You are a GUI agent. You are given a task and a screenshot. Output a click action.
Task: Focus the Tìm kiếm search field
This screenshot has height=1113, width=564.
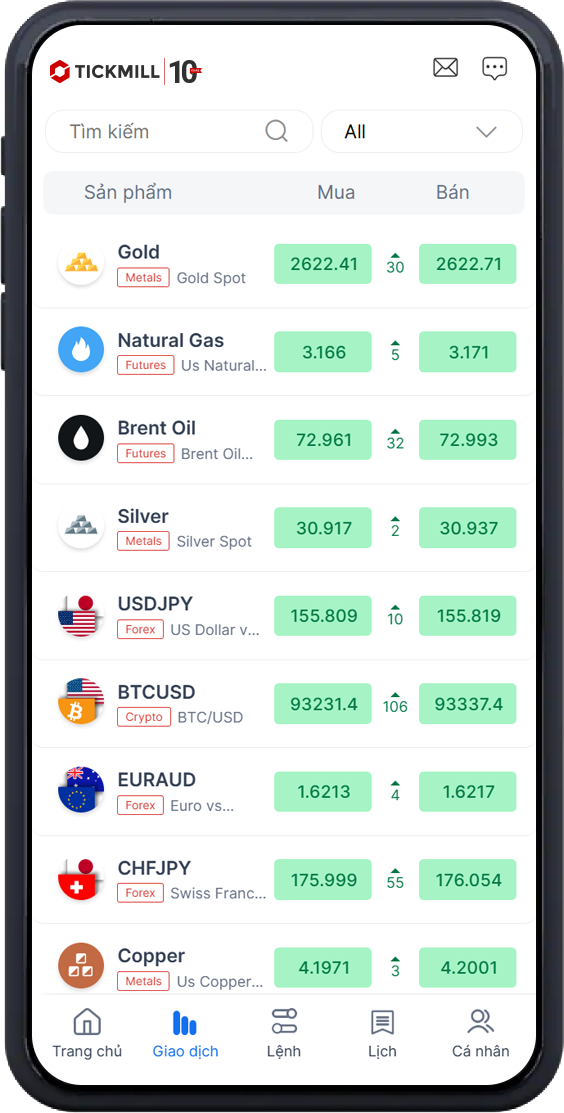pyautogui.click(x=179, y=131)
